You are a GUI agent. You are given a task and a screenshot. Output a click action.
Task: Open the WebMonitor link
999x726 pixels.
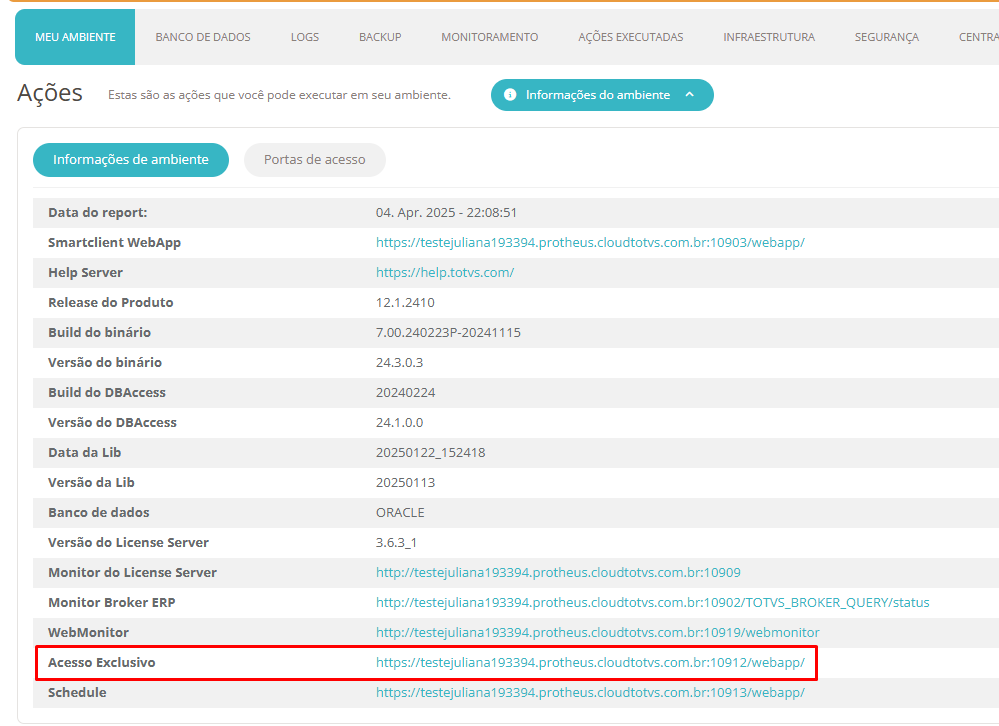click(598, 632)
